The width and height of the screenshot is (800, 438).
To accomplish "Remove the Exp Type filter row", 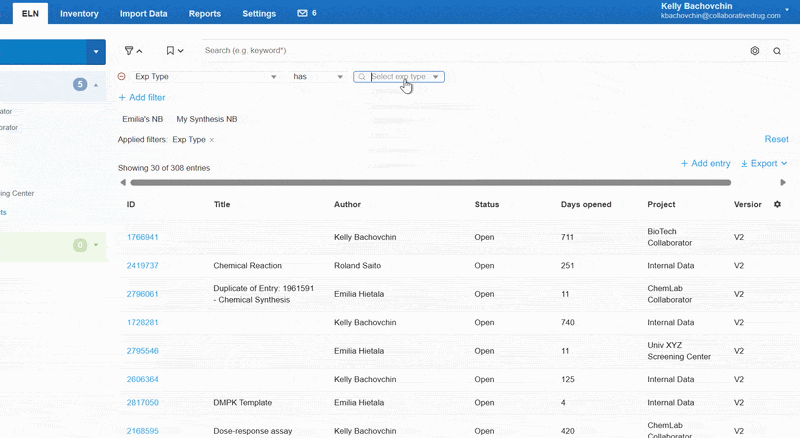I will point(121,77).
